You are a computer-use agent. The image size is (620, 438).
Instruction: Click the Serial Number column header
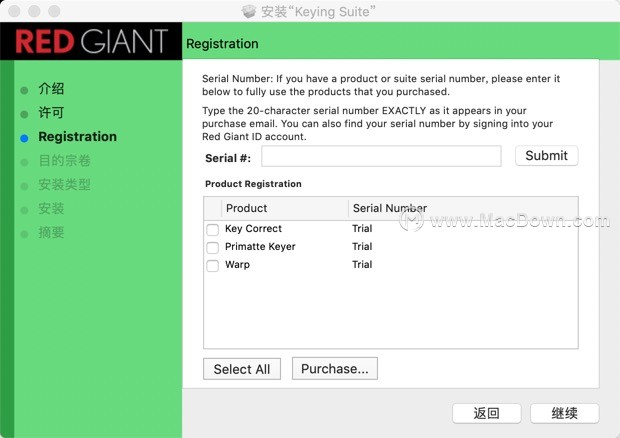click(463, 208)
